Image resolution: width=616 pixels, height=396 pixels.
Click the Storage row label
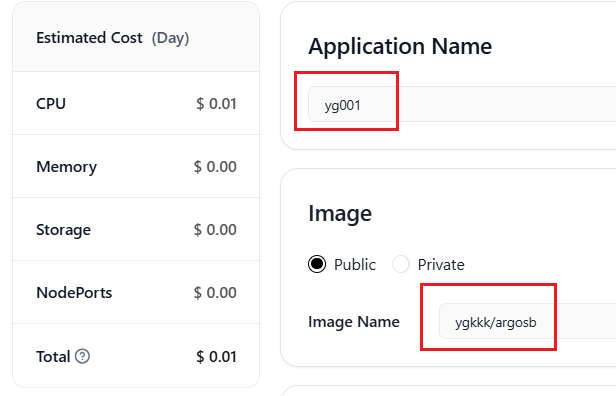pyautogui.click(x=63, y=230)
